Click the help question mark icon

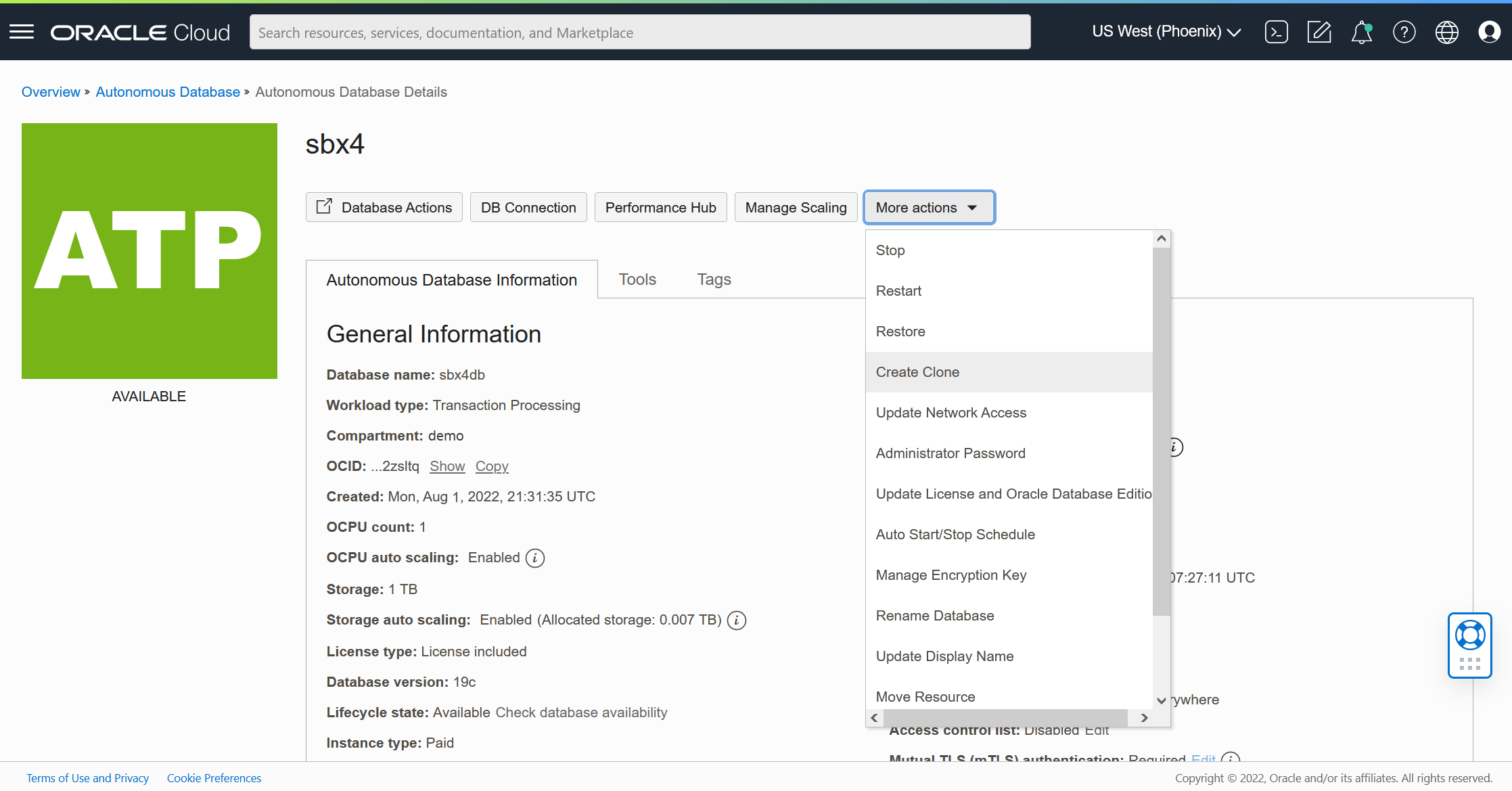[x=1404, y=32]
